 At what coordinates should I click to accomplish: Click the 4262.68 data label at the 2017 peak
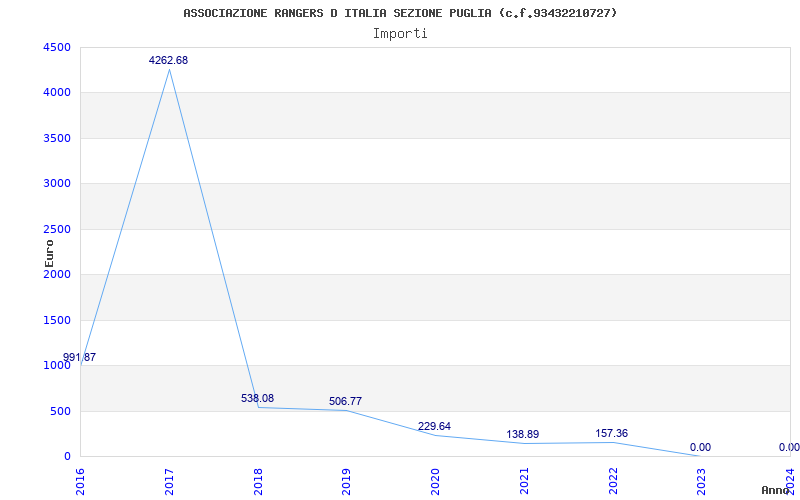[x=168, y=60]
